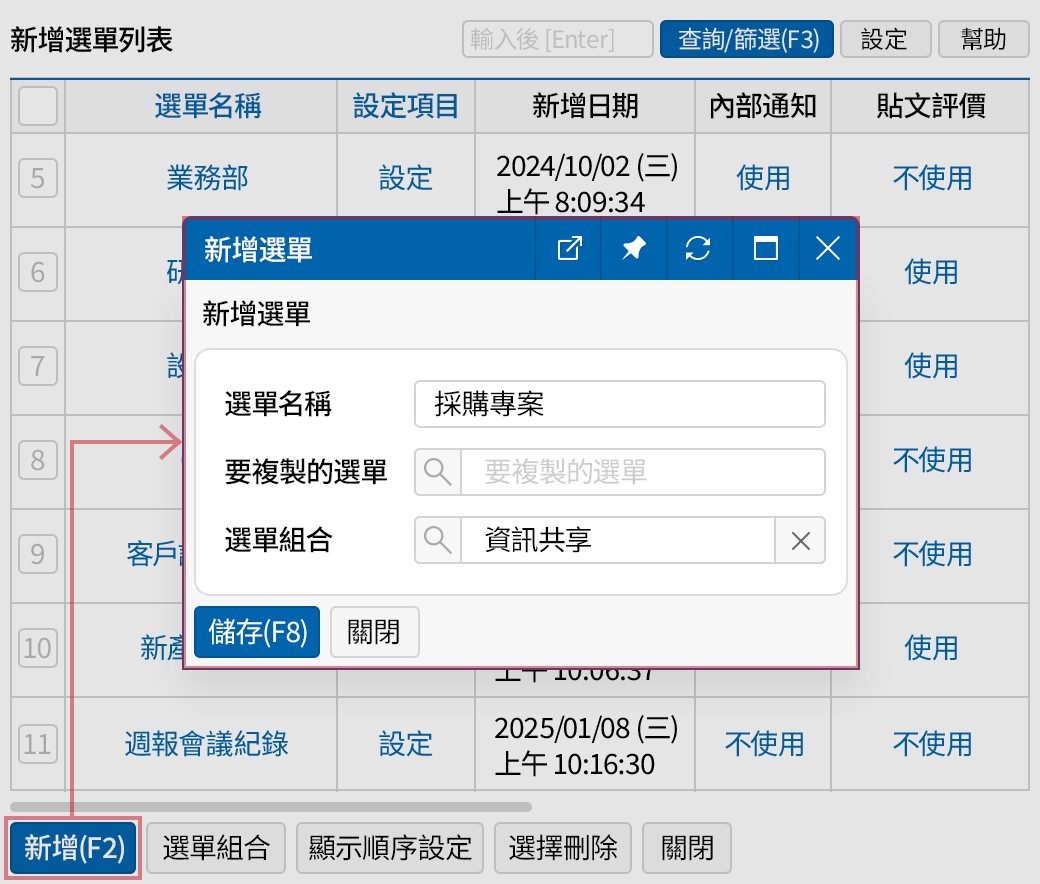The width and height of the screenshot is (1040, 884).
Task: Select the select-all checkbox in the table header
Action: click(36, 107)
